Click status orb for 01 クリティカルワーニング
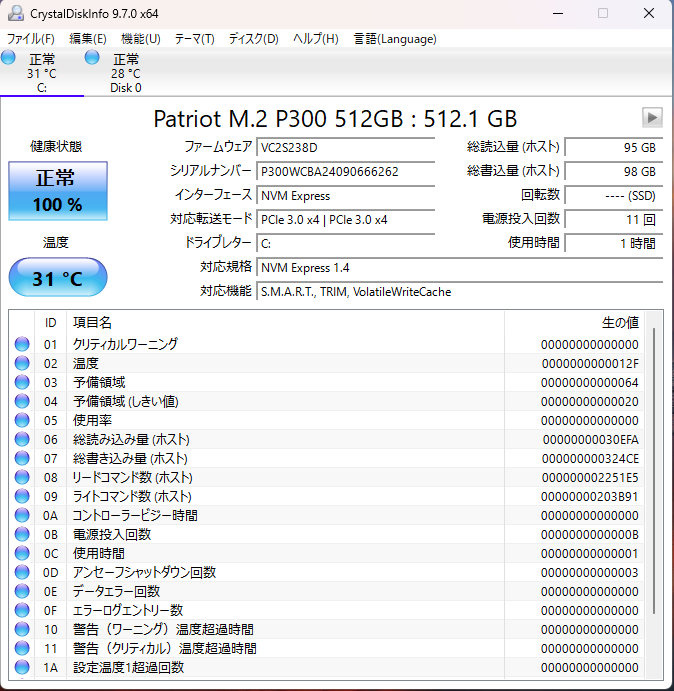This screenshot has height=691, width=674. [x=22, y=344]
